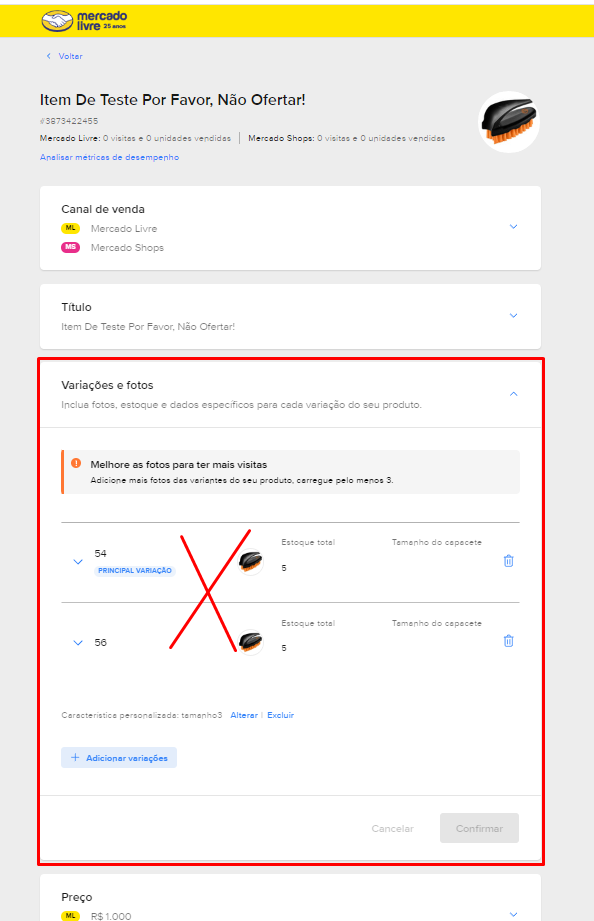Expand variation 54 details
This screenshot has height=921, width=594.
coord(78,562)
